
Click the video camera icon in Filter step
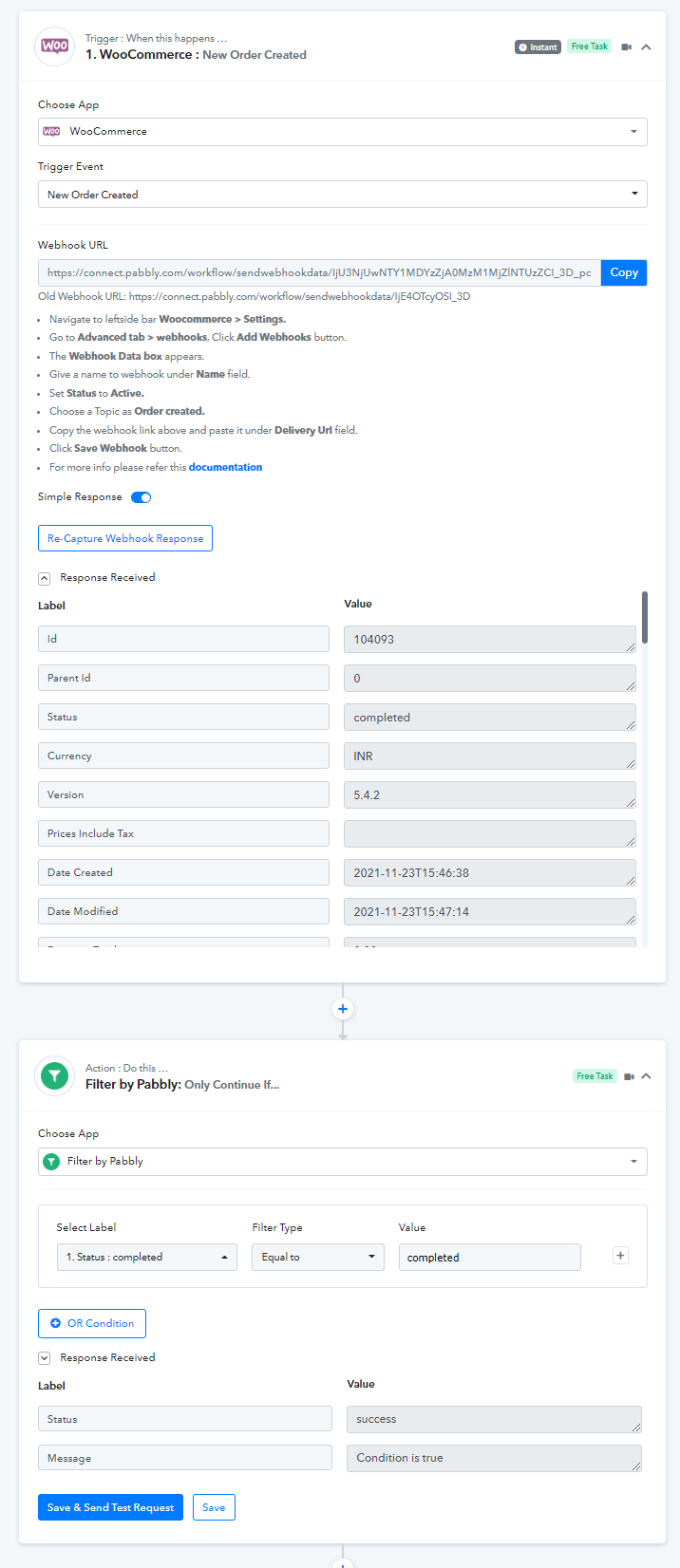[627, 1076]
